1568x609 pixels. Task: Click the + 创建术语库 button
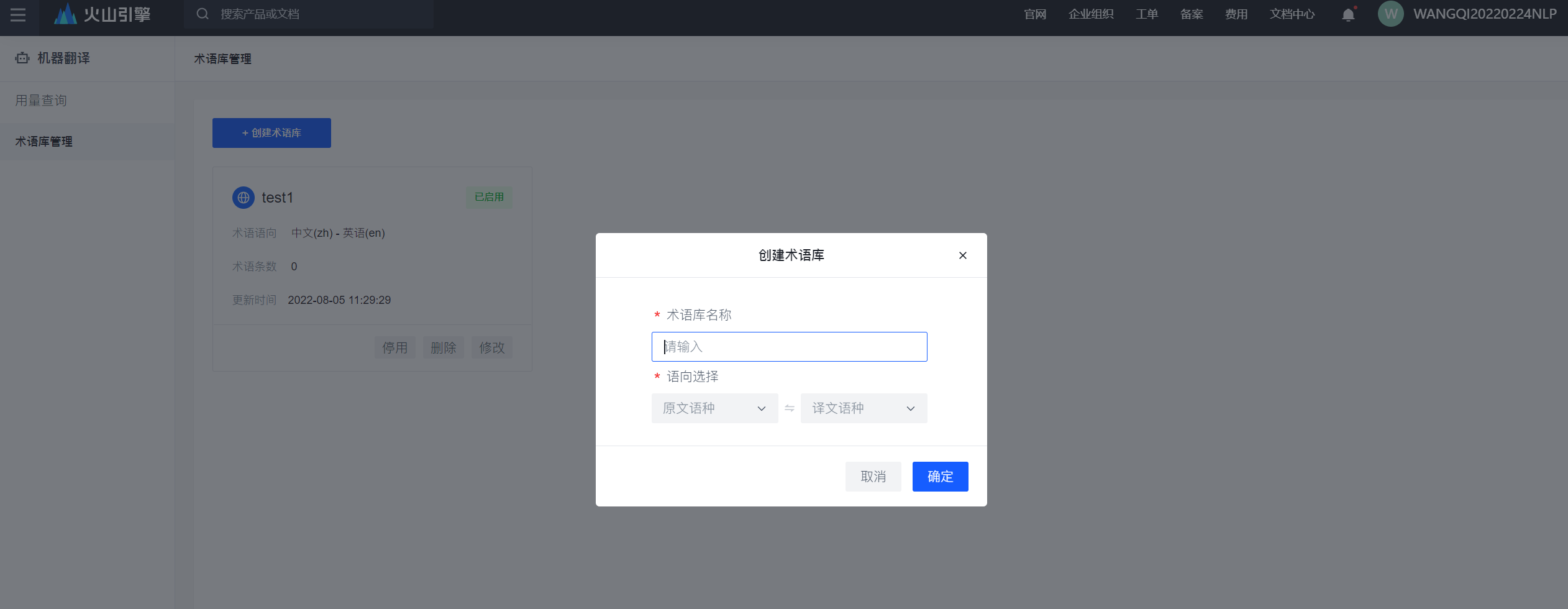271,133
